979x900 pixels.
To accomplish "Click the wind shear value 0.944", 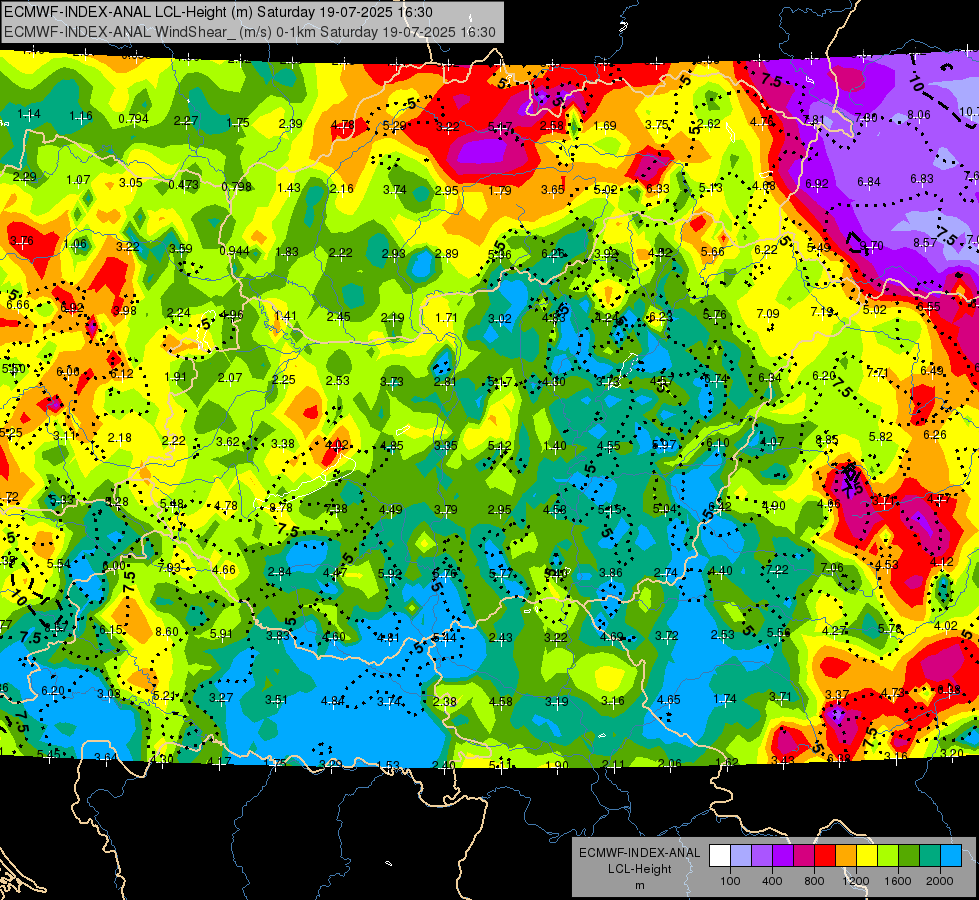I will point(234,251).
